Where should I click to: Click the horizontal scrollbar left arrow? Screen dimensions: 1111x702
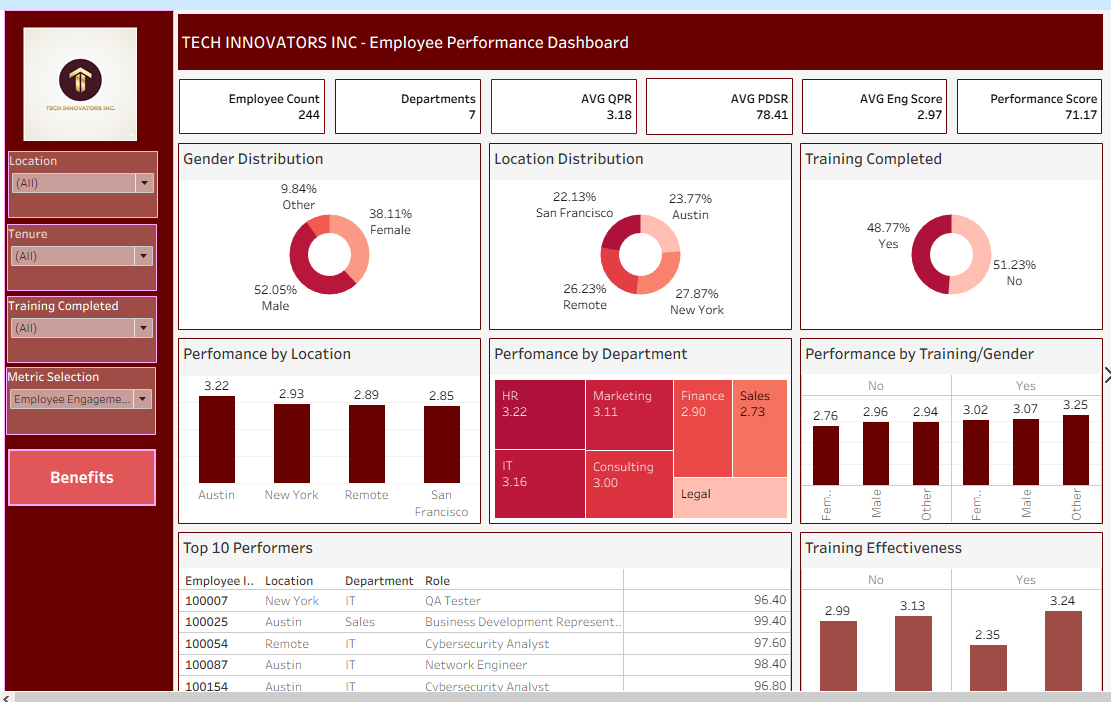tap(6, 698)
